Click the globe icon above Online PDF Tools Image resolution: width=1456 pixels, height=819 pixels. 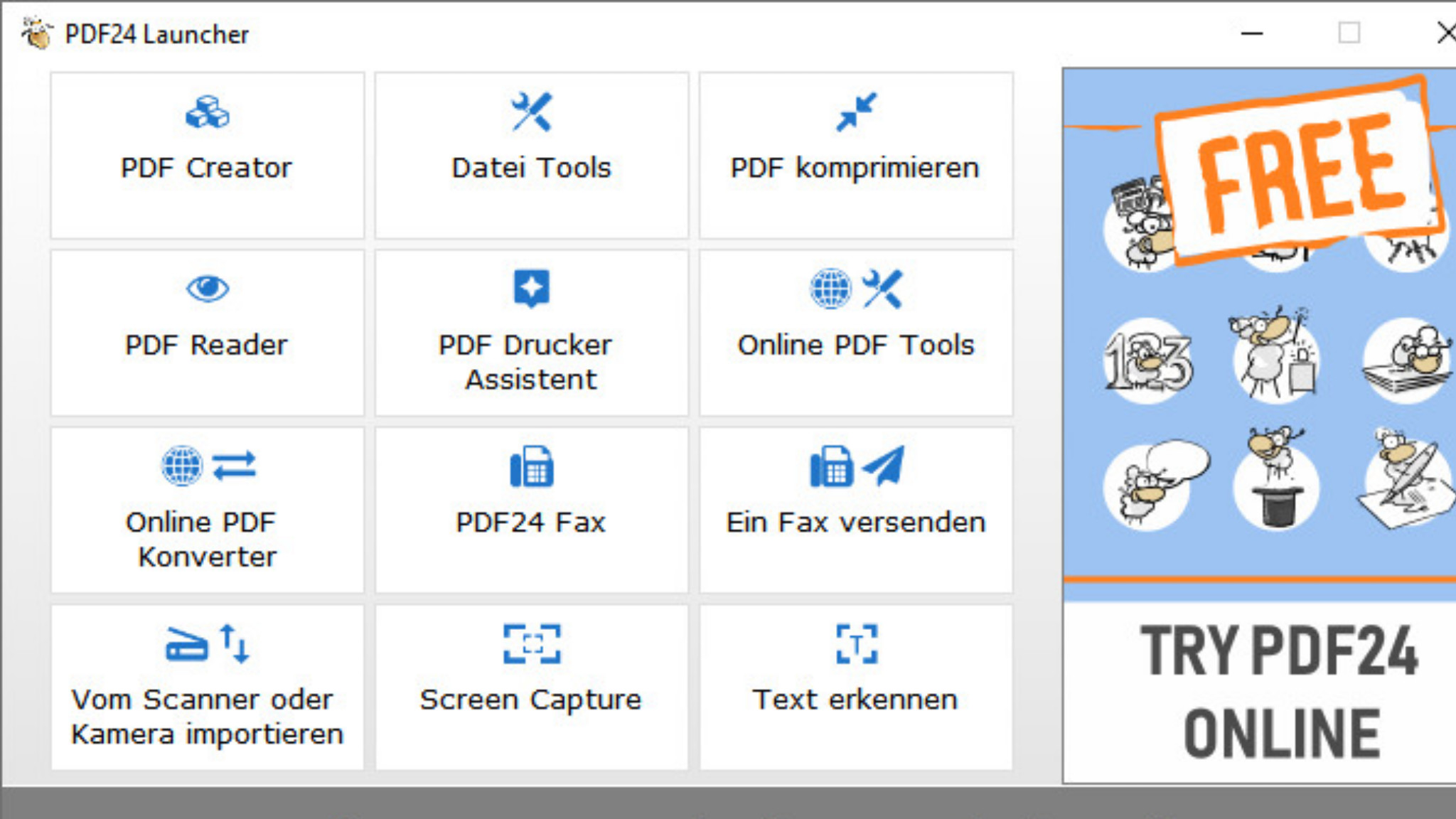(x=830, y=289)
